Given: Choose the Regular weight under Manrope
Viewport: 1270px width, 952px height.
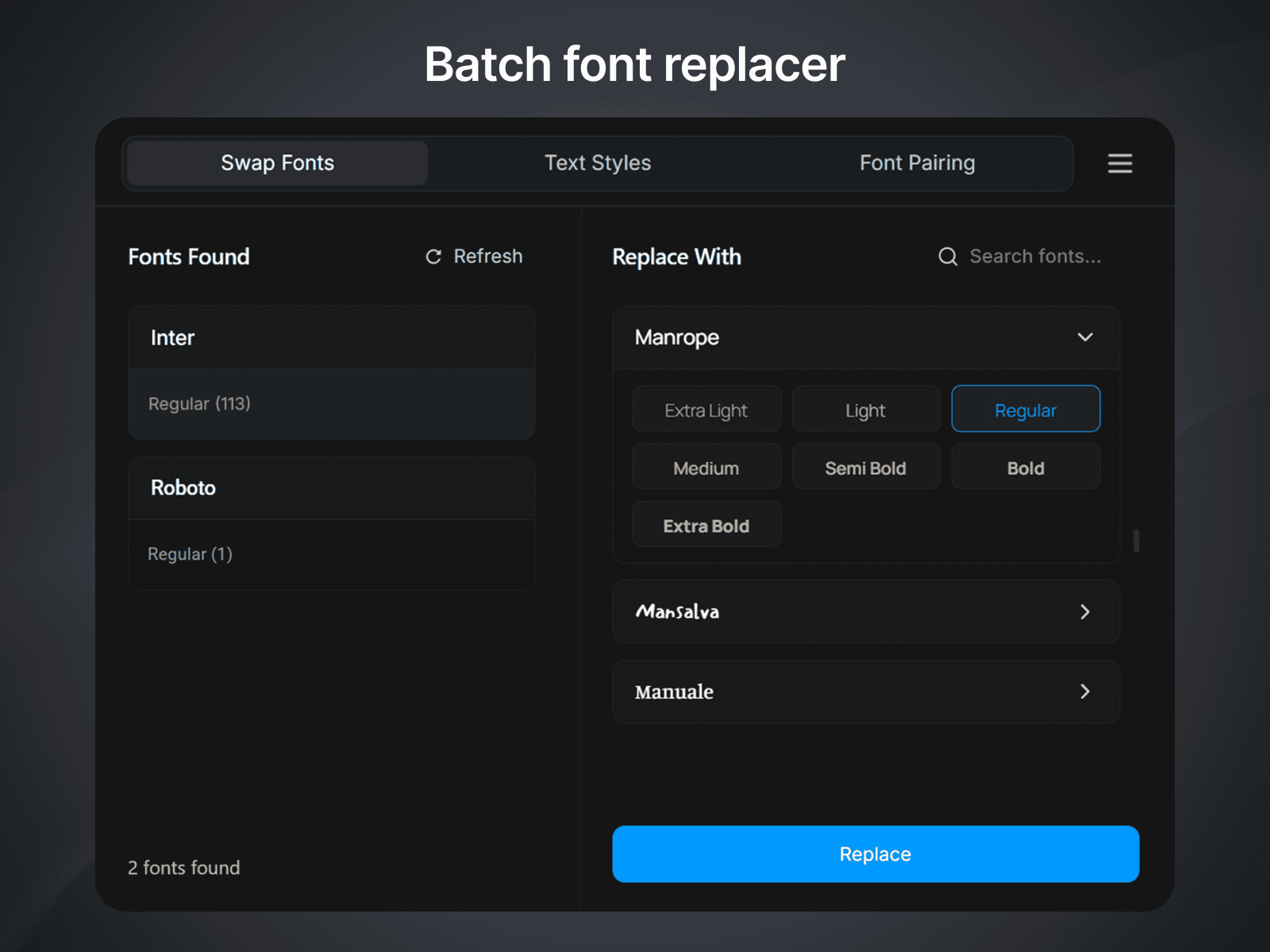Looking at the screenshot, I should pyautogui.click(x=1026, y=410).
